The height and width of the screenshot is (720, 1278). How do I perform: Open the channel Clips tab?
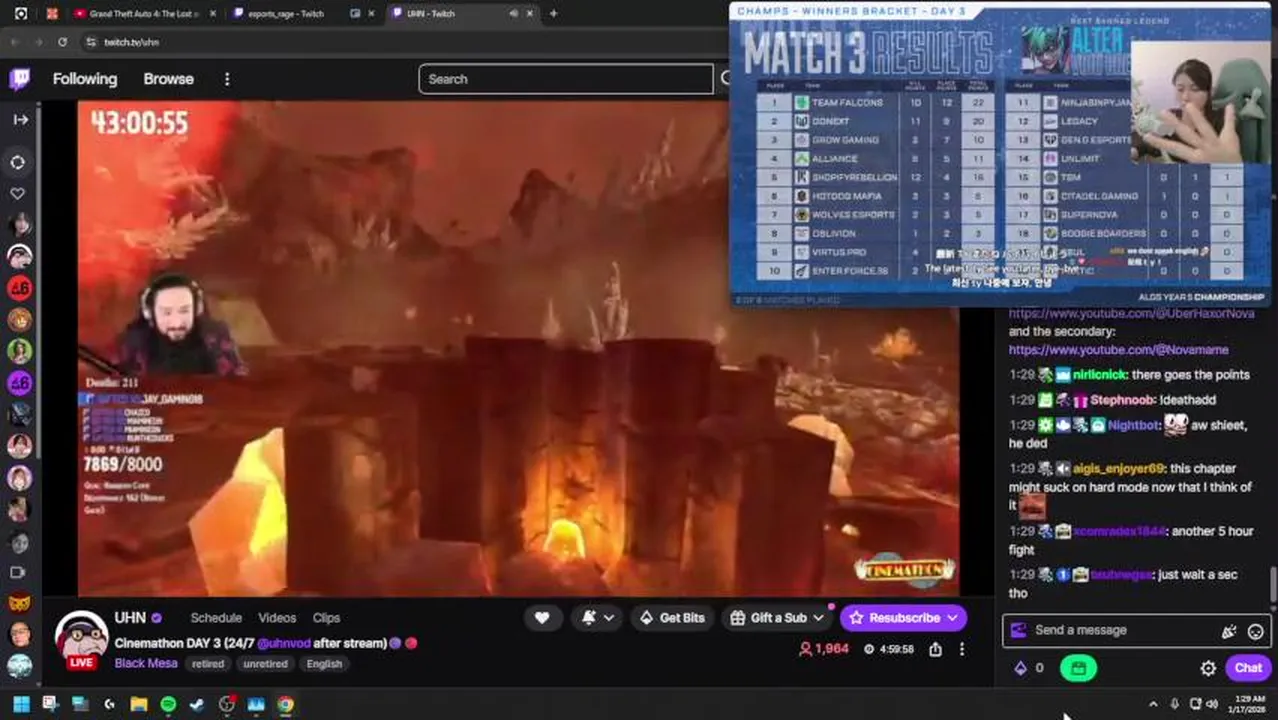tap(326, 618)
